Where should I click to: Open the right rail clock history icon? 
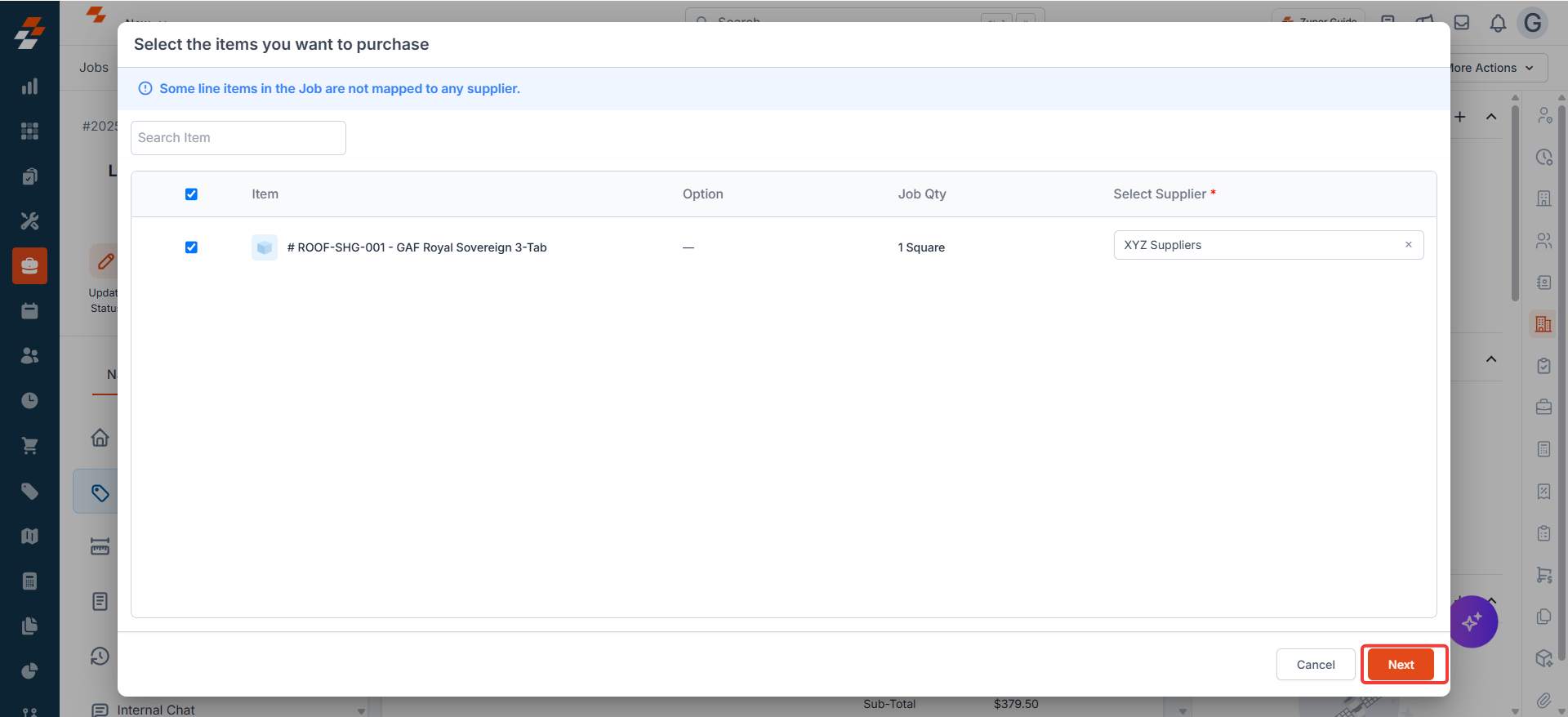(1543, 157)
